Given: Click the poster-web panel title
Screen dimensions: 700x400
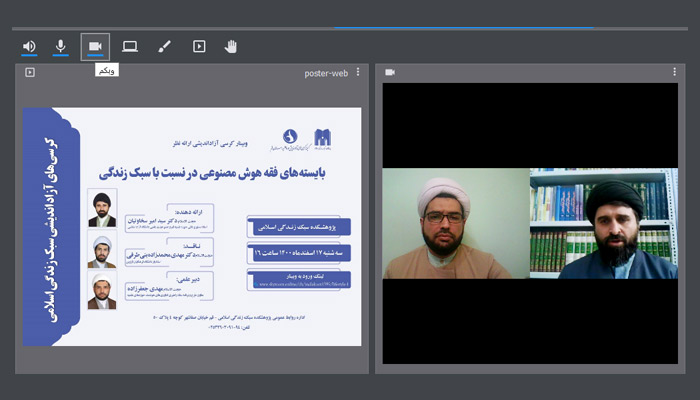Looking at the screenshot, I should pos(326,73).
